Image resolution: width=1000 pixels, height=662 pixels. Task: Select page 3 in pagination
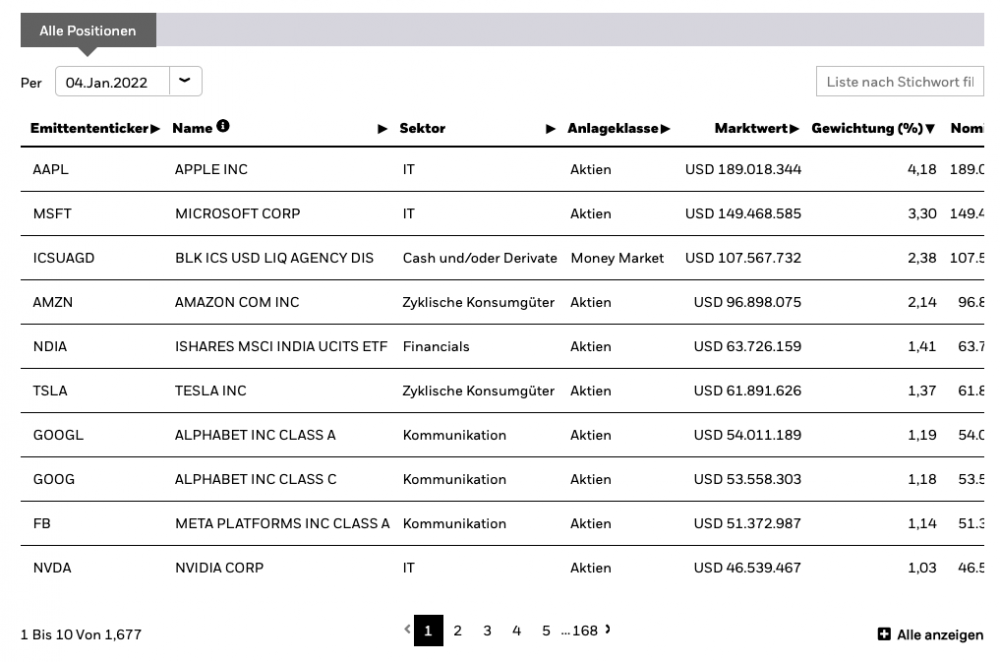point(487,631)
